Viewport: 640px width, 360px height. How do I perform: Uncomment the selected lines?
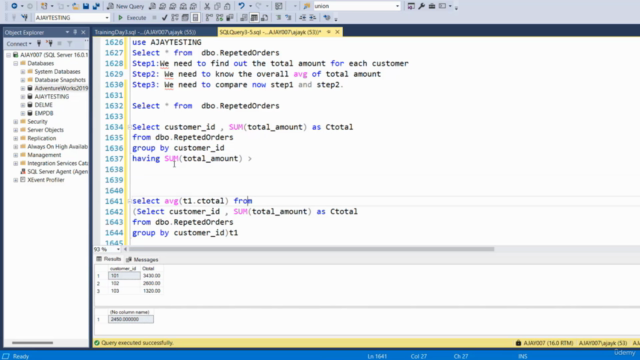[288, 18]
